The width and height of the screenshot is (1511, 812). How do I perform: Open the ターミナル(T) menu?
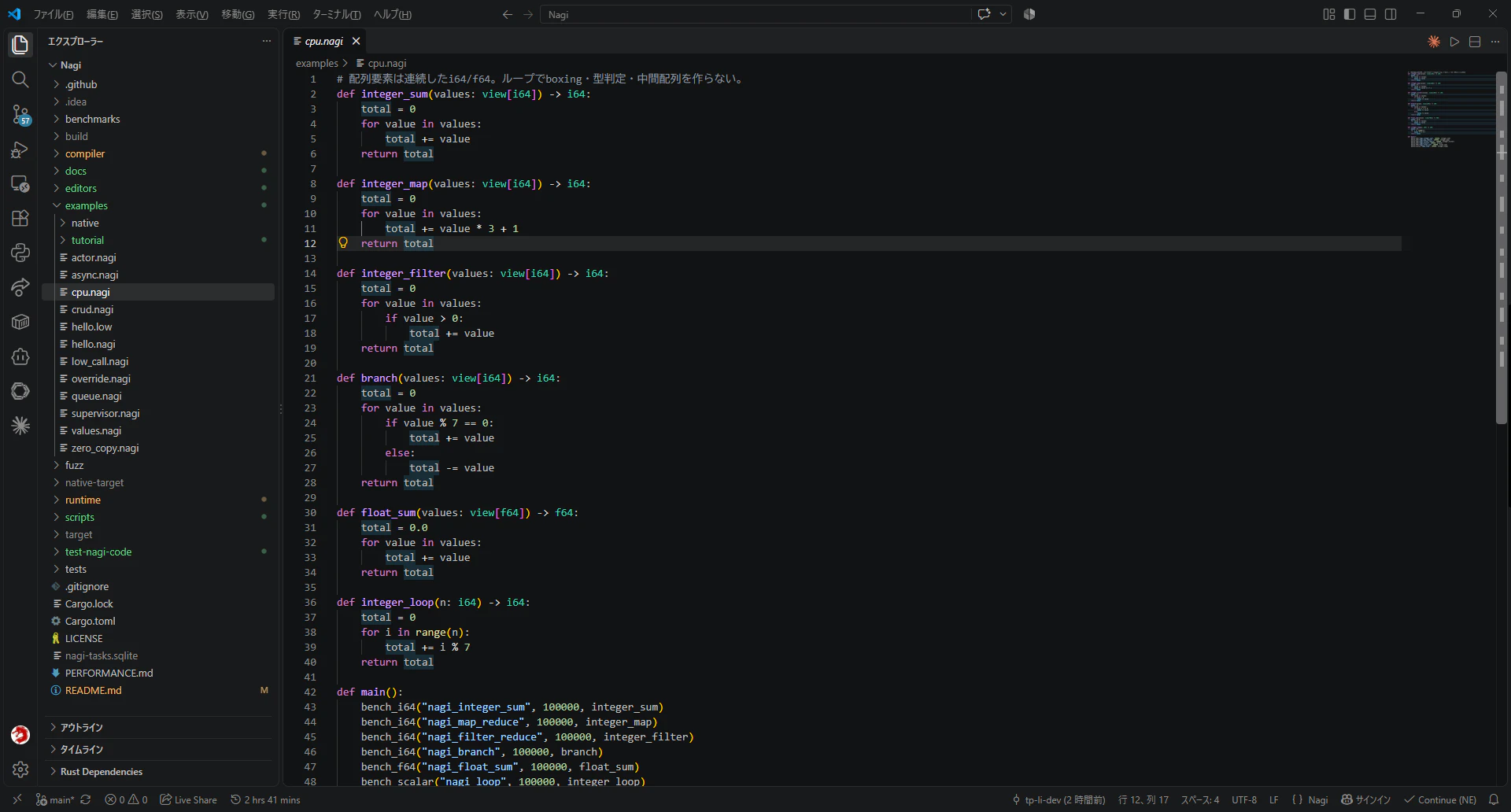[x=337, y=14]
